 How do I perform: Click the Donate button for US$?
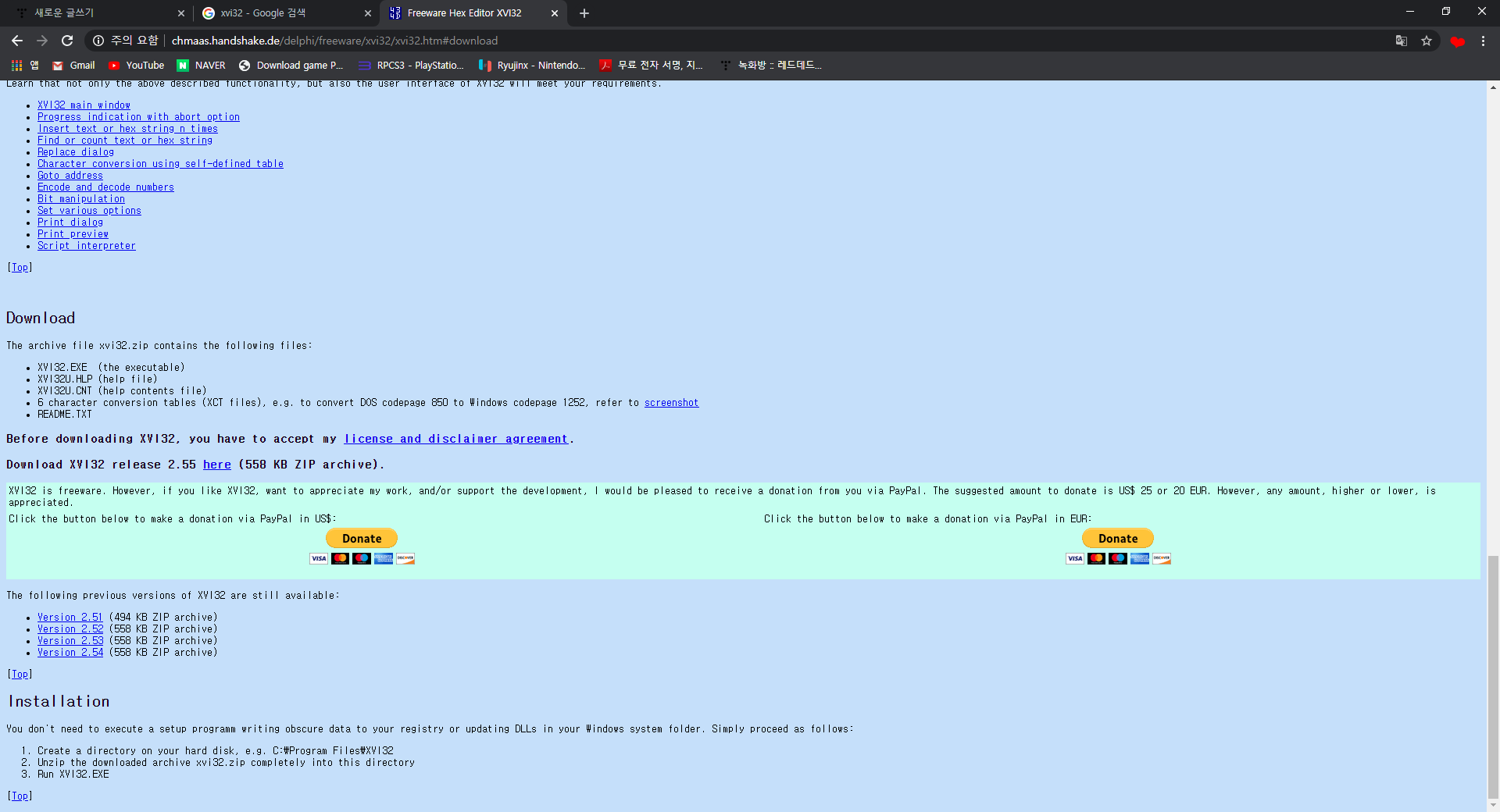point(362,539)
